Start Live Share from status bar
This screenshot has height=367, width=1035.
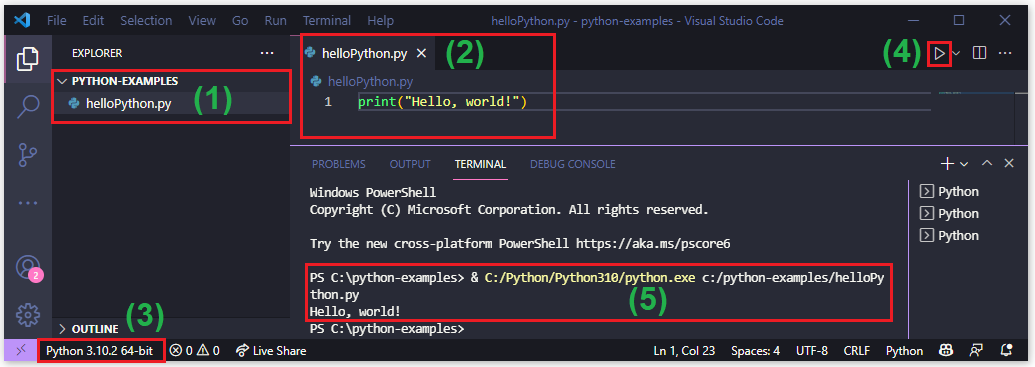click(x=271, y=350)
